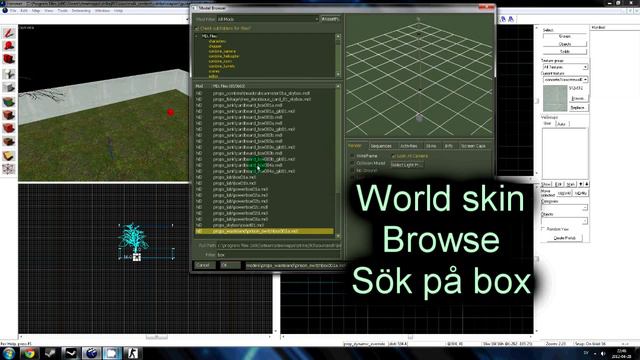Select the 'combine_helicopter' folder
The height and width of the screenshot is (360, 640).
coord(224,56)
